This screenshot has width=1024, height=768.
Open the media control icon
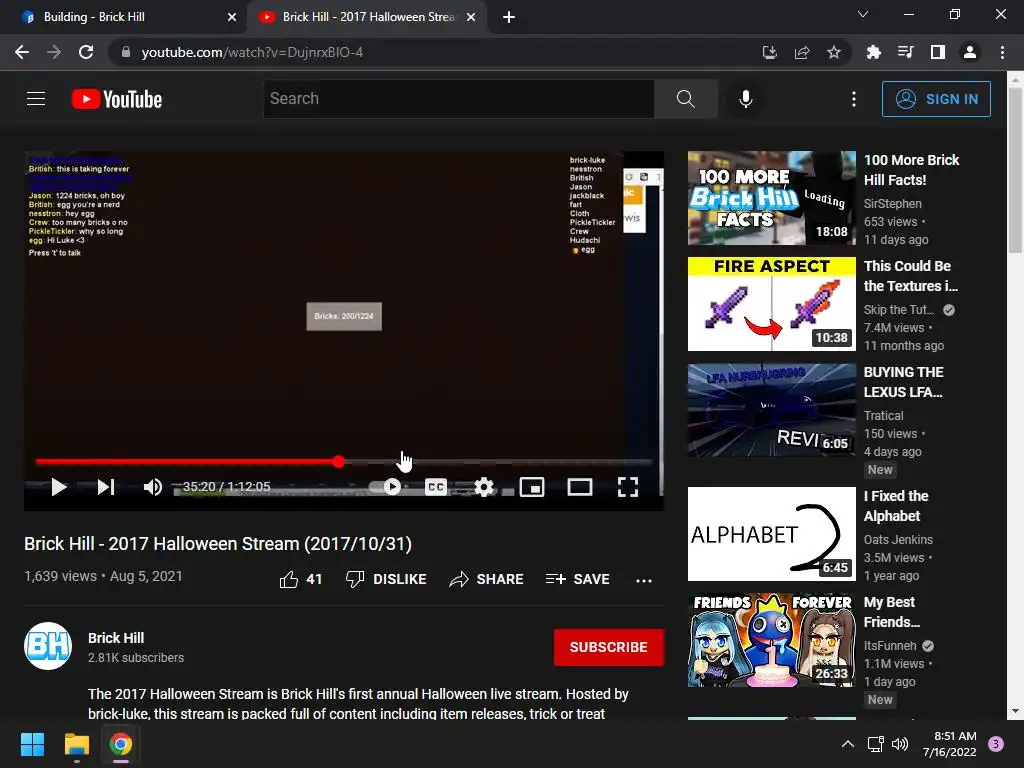point(905,52)
